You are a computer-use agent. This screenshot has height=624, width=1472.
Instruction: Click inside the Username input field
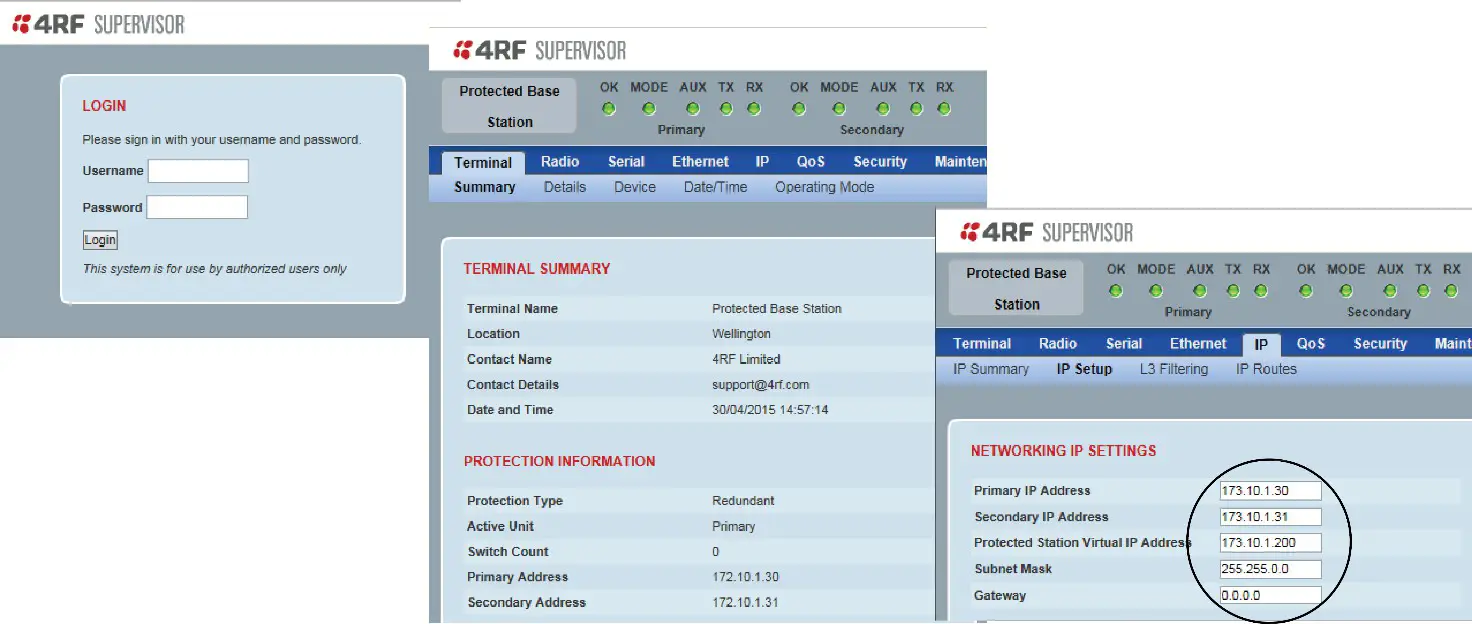197,170
